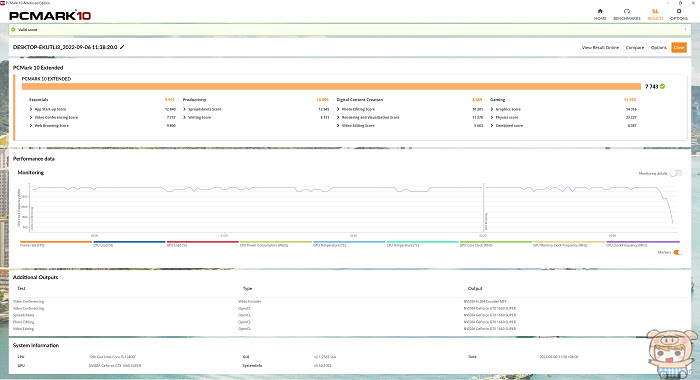Select GPU Memory Clock Frequency tan legend
This screenshot has height=380, width=700.
point(569,244)
